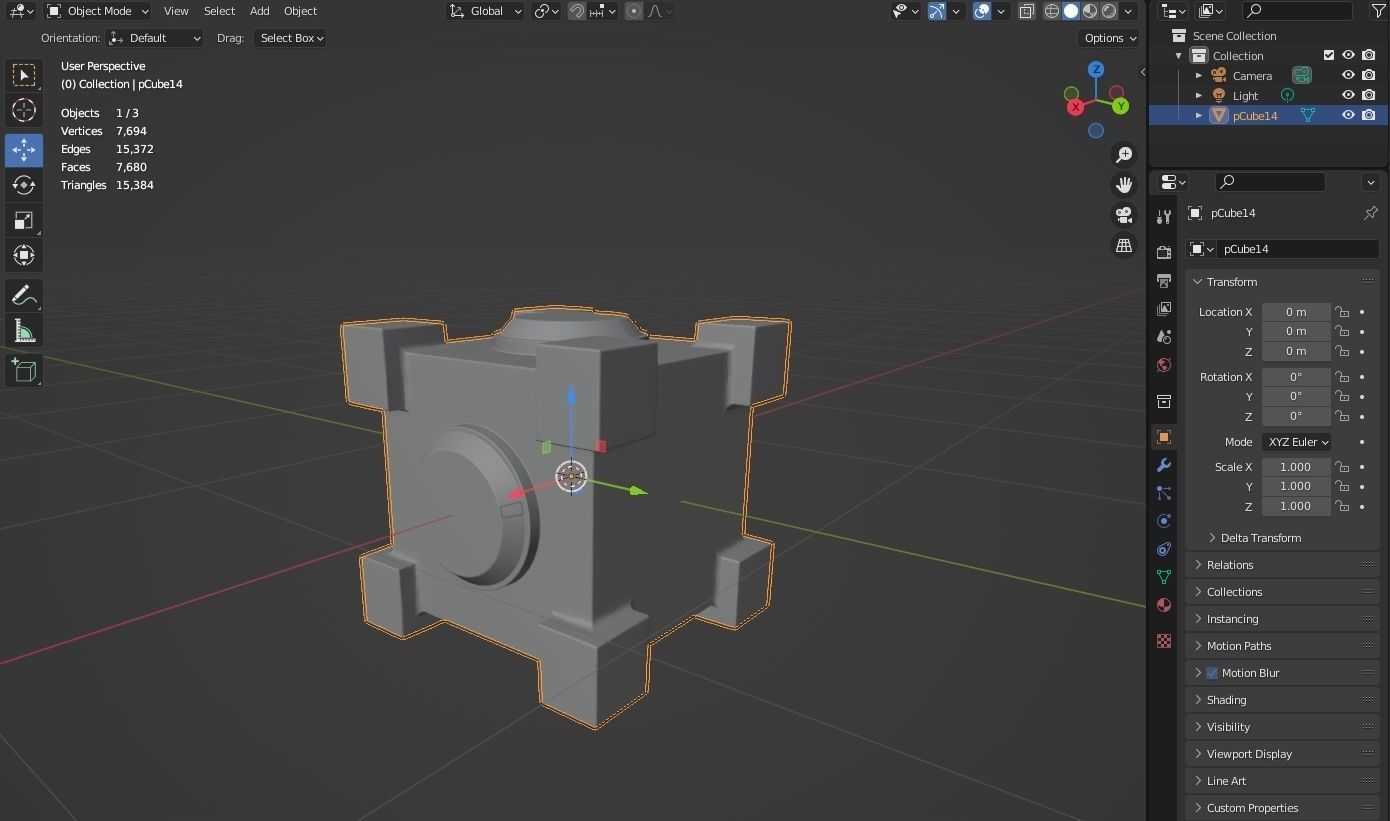Disable pCube14 in renders camera icon

tap(1369, 115)
